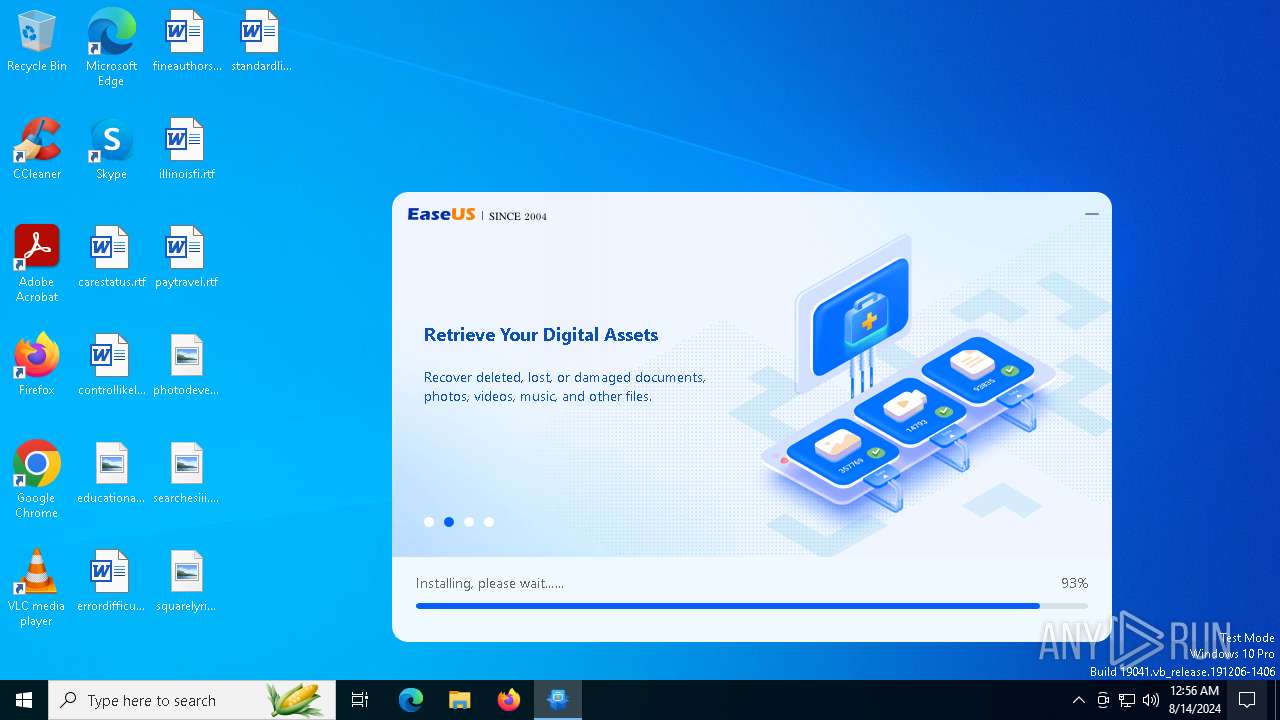The image size is (1280, 720).
Task: Select the Skype desktop shortcut
Action: 111,150
